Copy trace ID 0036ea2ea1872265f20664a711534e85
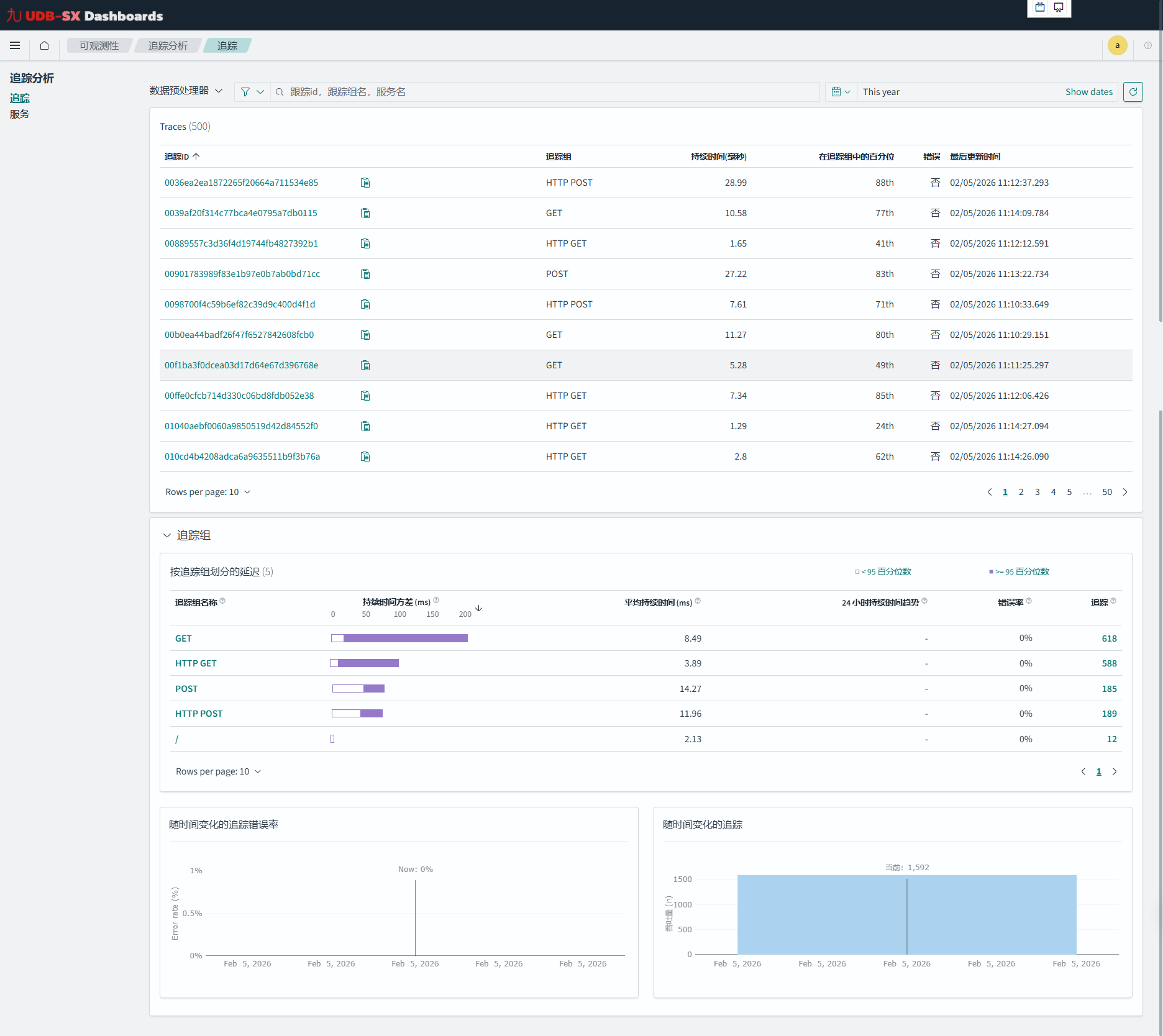 (x=365, y=183)
